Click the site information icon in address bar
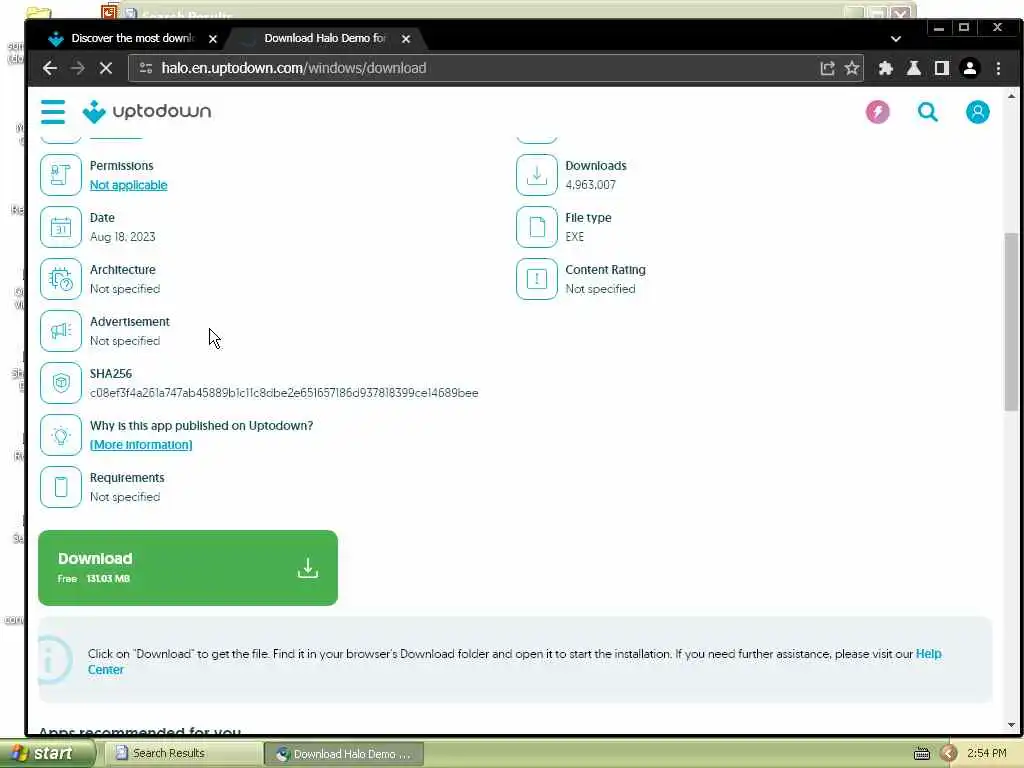Viewport: 1024px width, 768px height. tap(146, 68)
